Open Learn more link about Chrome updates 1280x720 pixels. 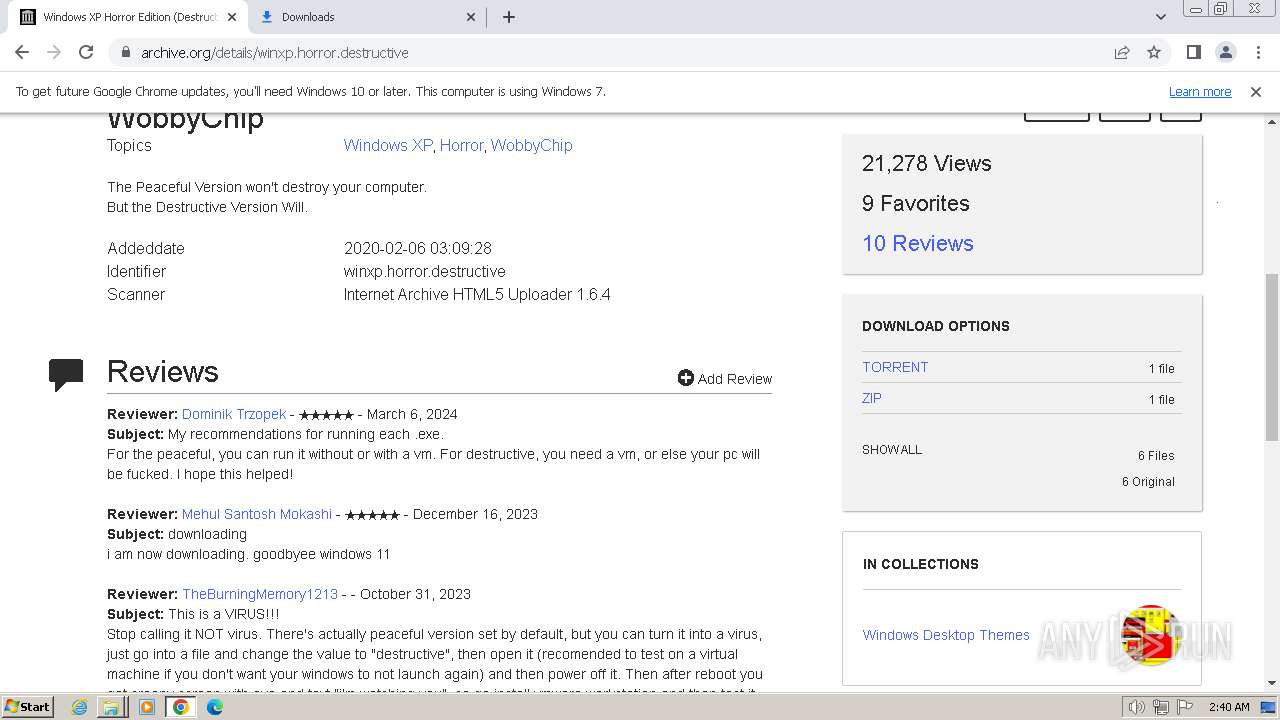[x=1200, y=91]
